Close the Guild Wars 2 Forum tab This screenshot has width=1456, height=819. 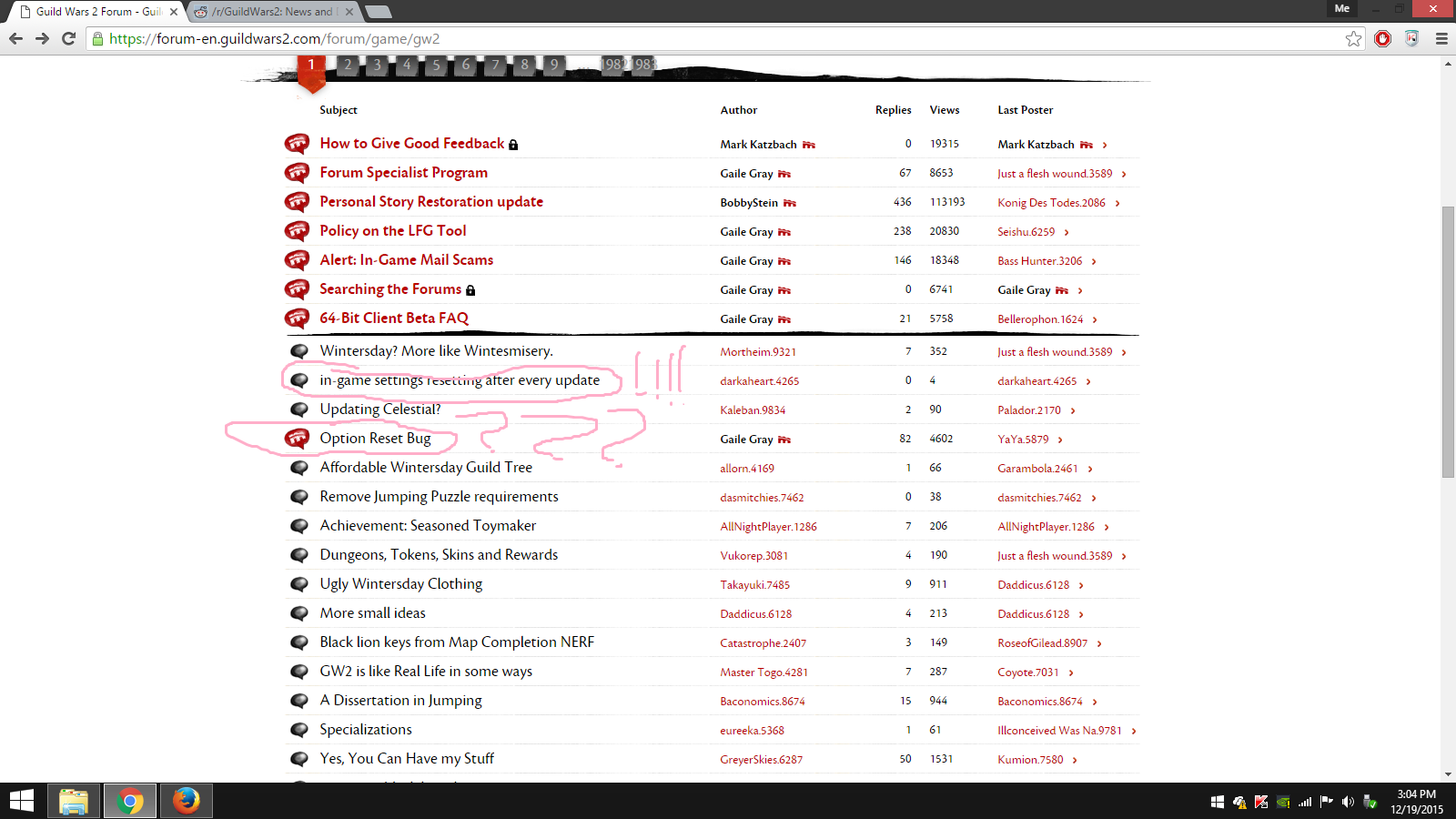point(174,12)
